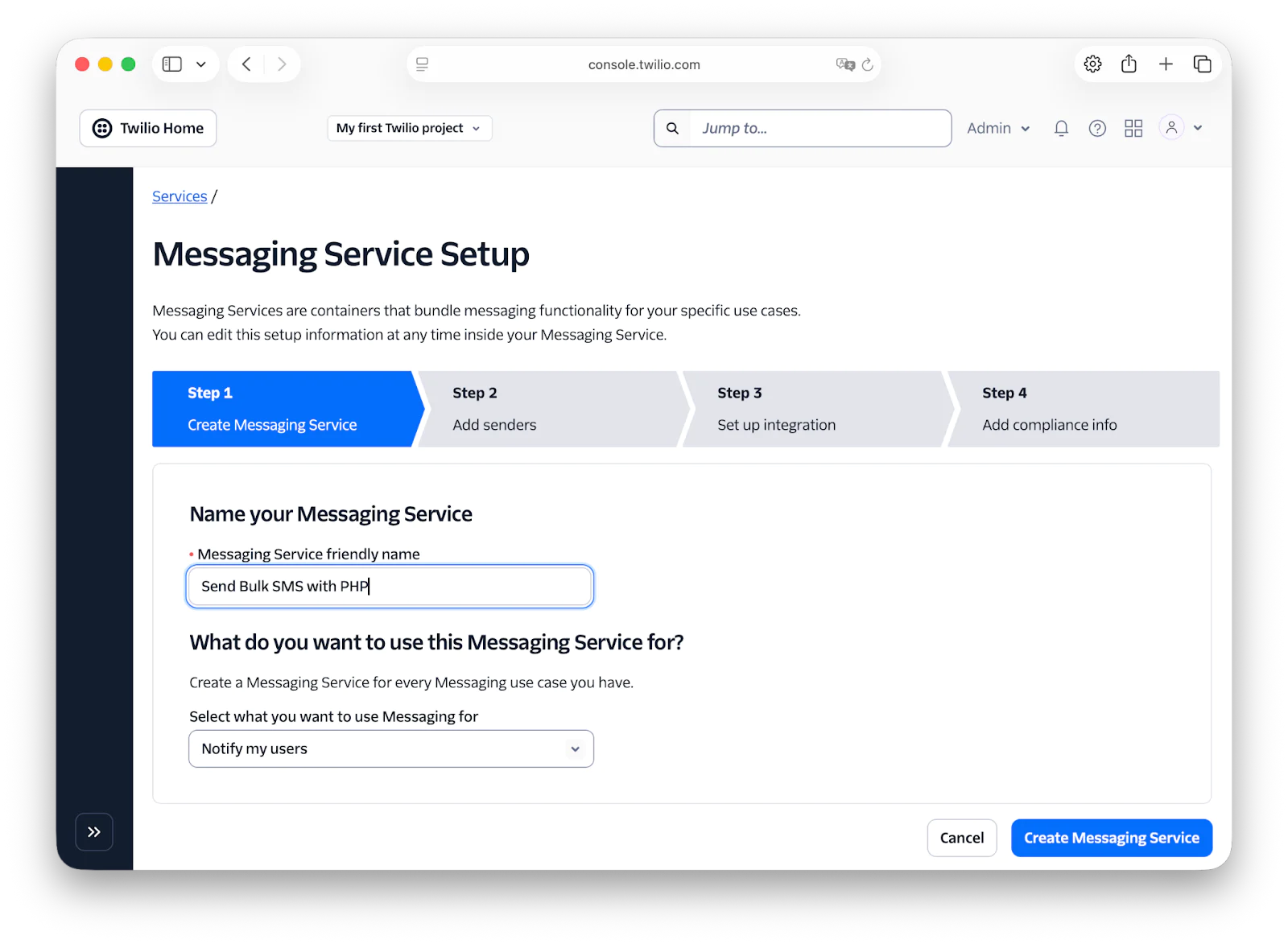
Task: Show tab overview with the tabs icon
Action: pyautogui.click(x=1202, y=64)
